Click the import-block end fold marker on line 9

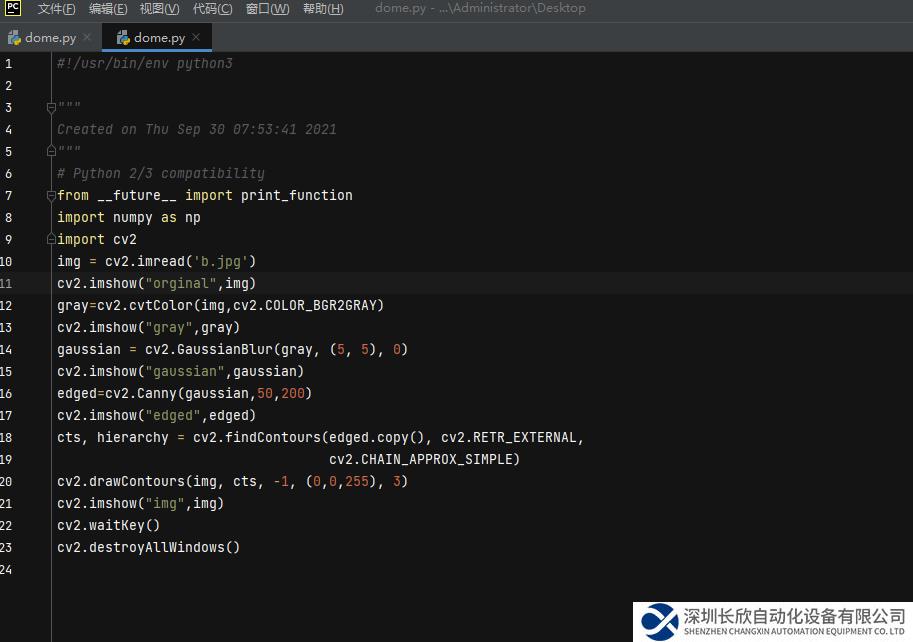(51, 240)
